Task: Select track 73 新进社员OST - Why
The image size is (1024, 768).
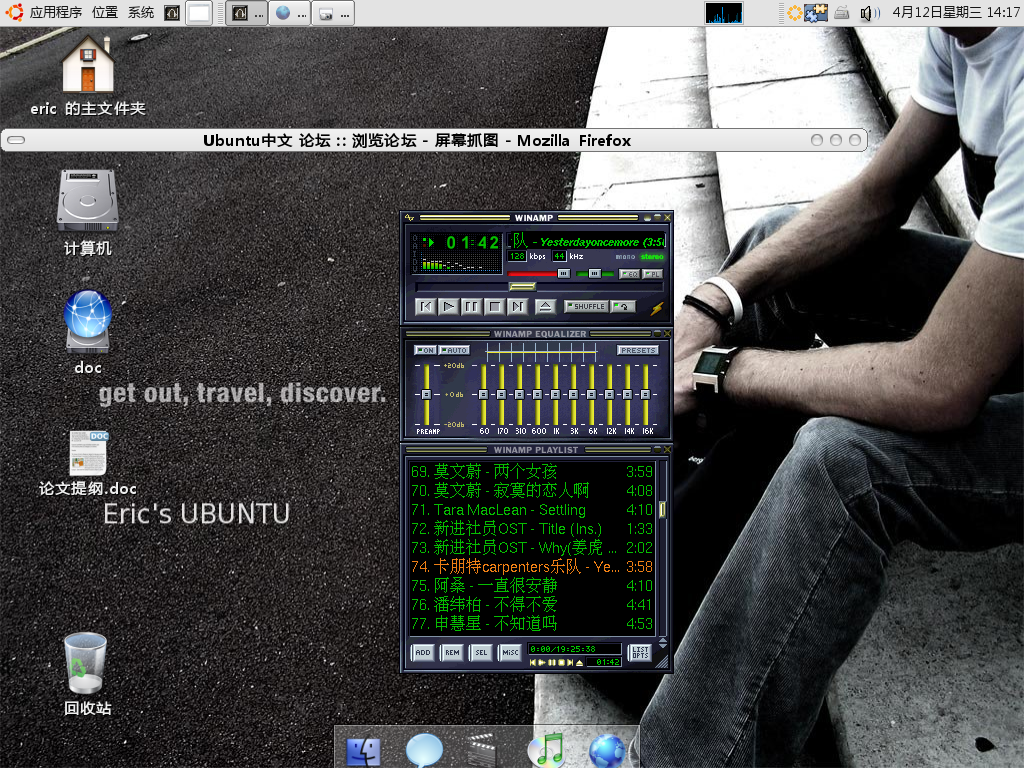Action: [532, 547]
